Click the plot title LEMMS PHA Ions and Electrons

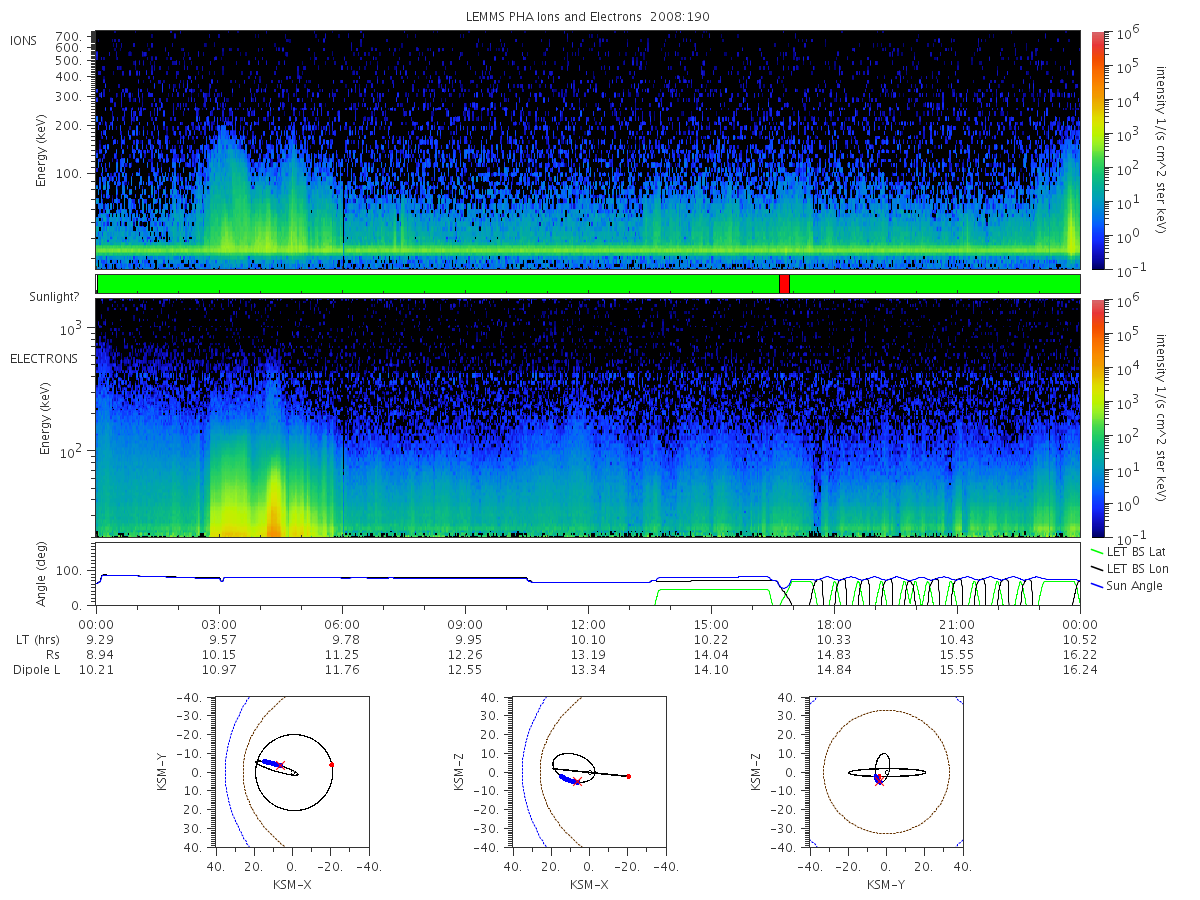pos(587,17)
